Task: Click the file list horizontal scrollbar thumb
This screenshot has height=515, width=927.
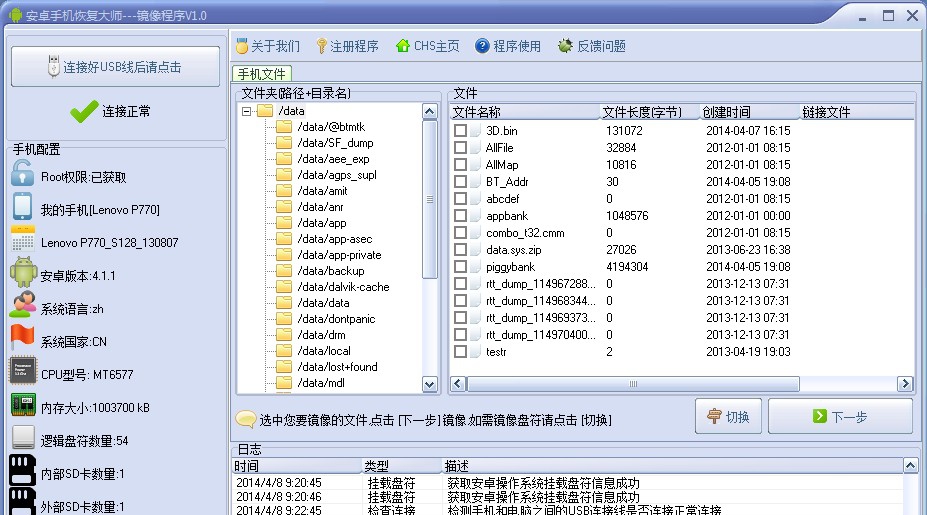Action: (632, 384)
